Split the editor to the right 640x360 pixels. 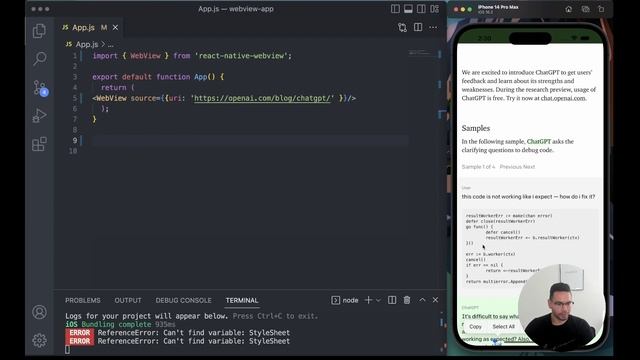[x=418, y=27]
